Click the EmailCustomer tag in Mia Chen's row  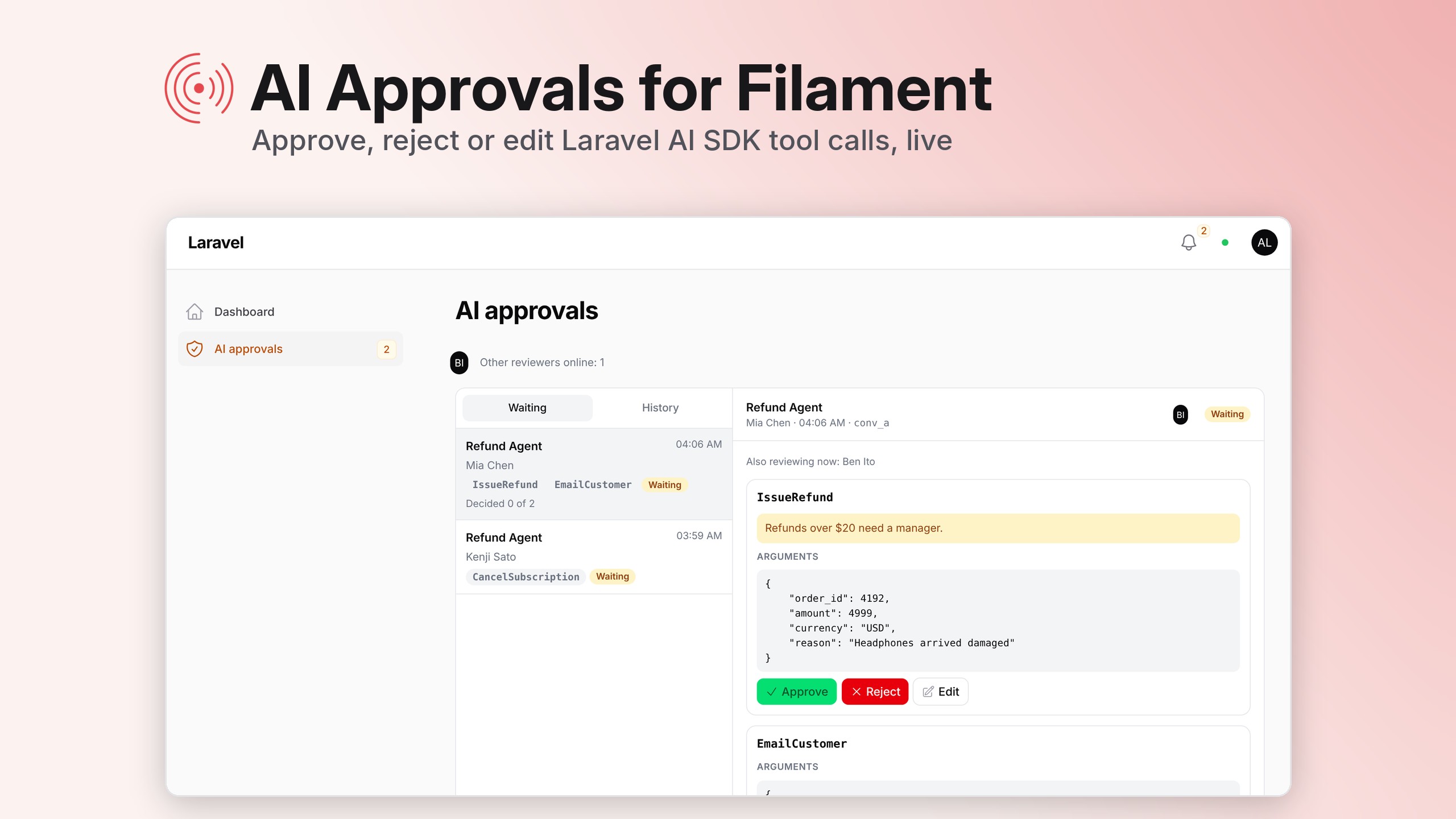pyautogui.click(x=593, y=485)
